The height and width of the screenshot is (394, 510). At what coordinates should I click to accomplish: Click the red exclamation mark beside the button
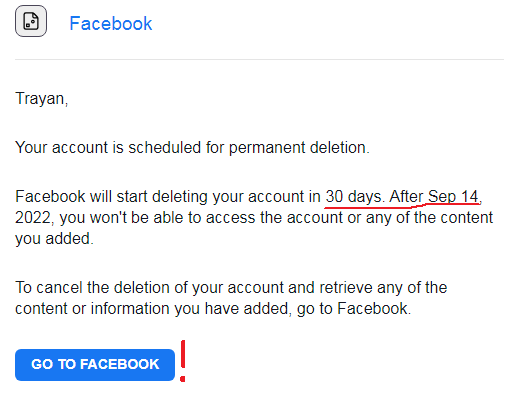coord(183,361)
